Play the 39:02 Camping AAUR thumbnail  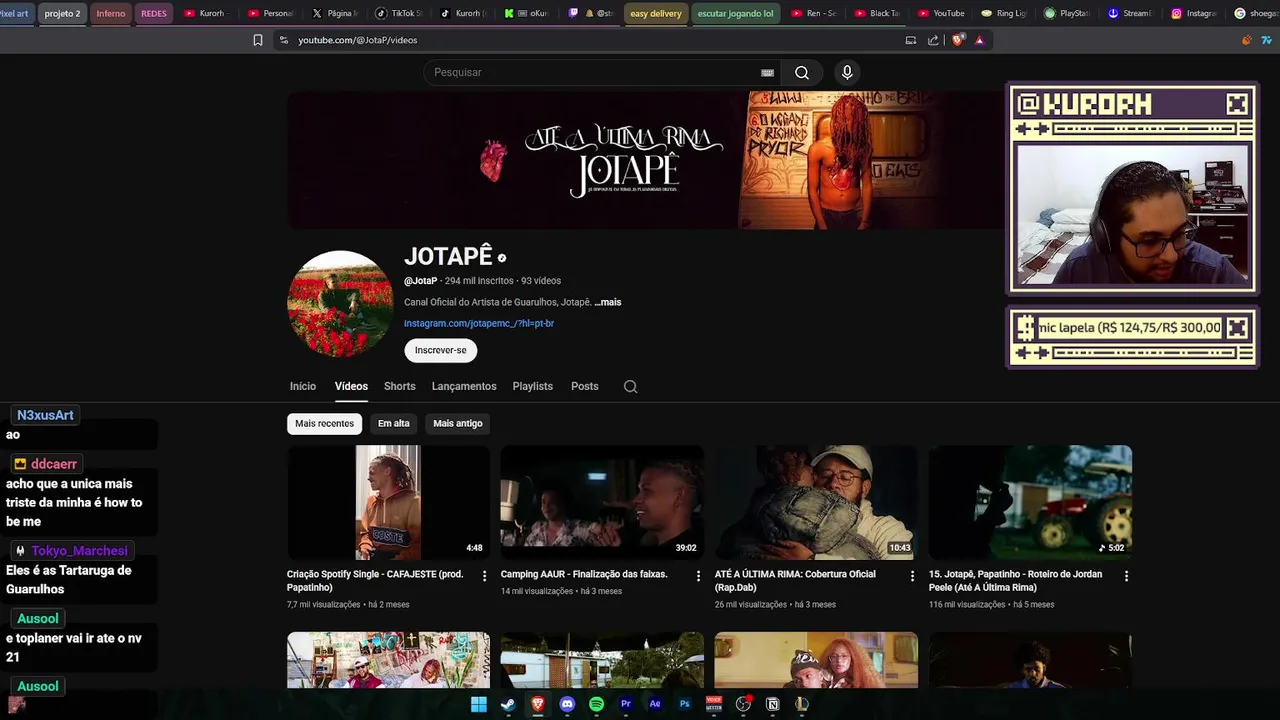603,502
